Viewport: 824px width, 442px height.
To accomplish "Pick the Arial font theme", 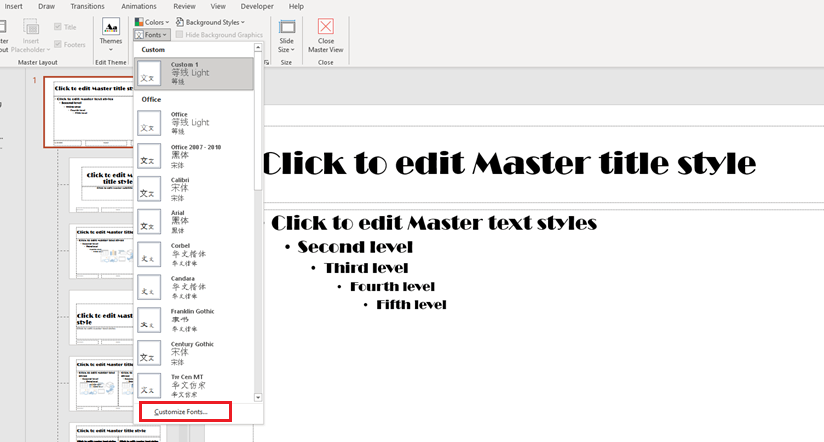I will 194,221.
